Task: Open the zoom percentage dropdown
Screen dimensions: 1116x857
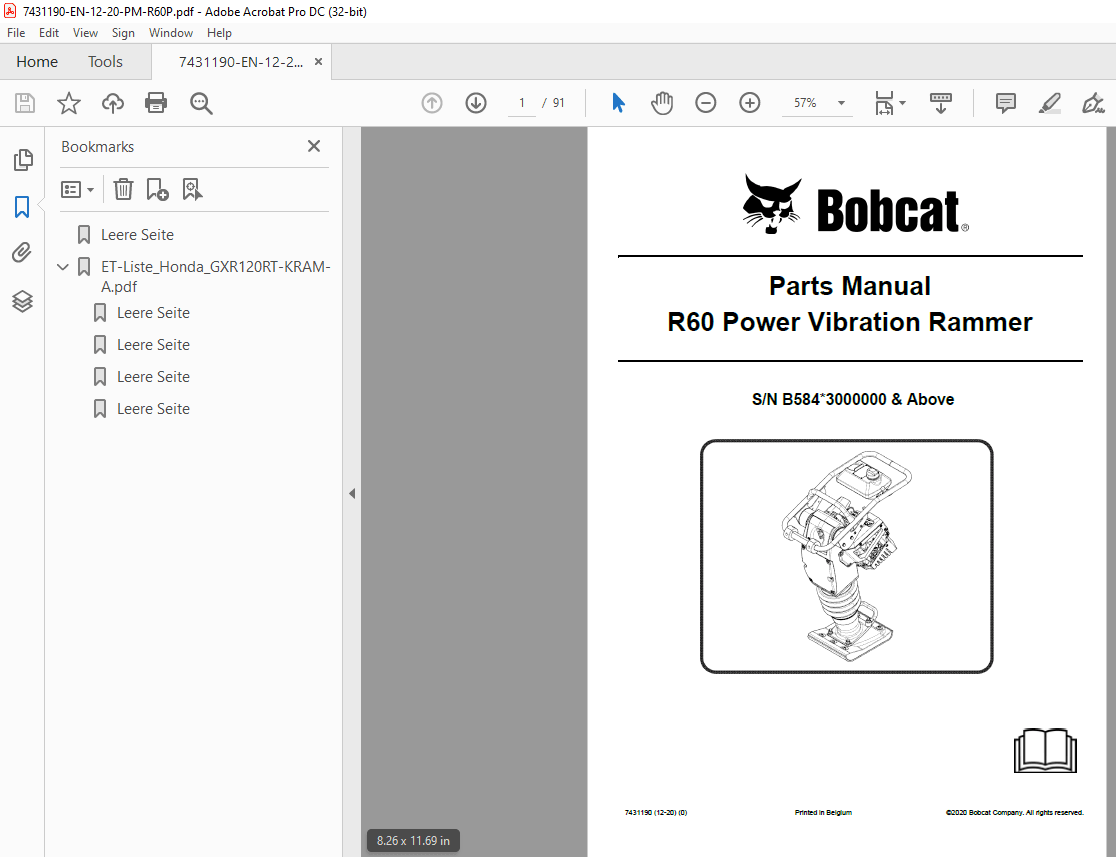Action: (x=841, y=102)
